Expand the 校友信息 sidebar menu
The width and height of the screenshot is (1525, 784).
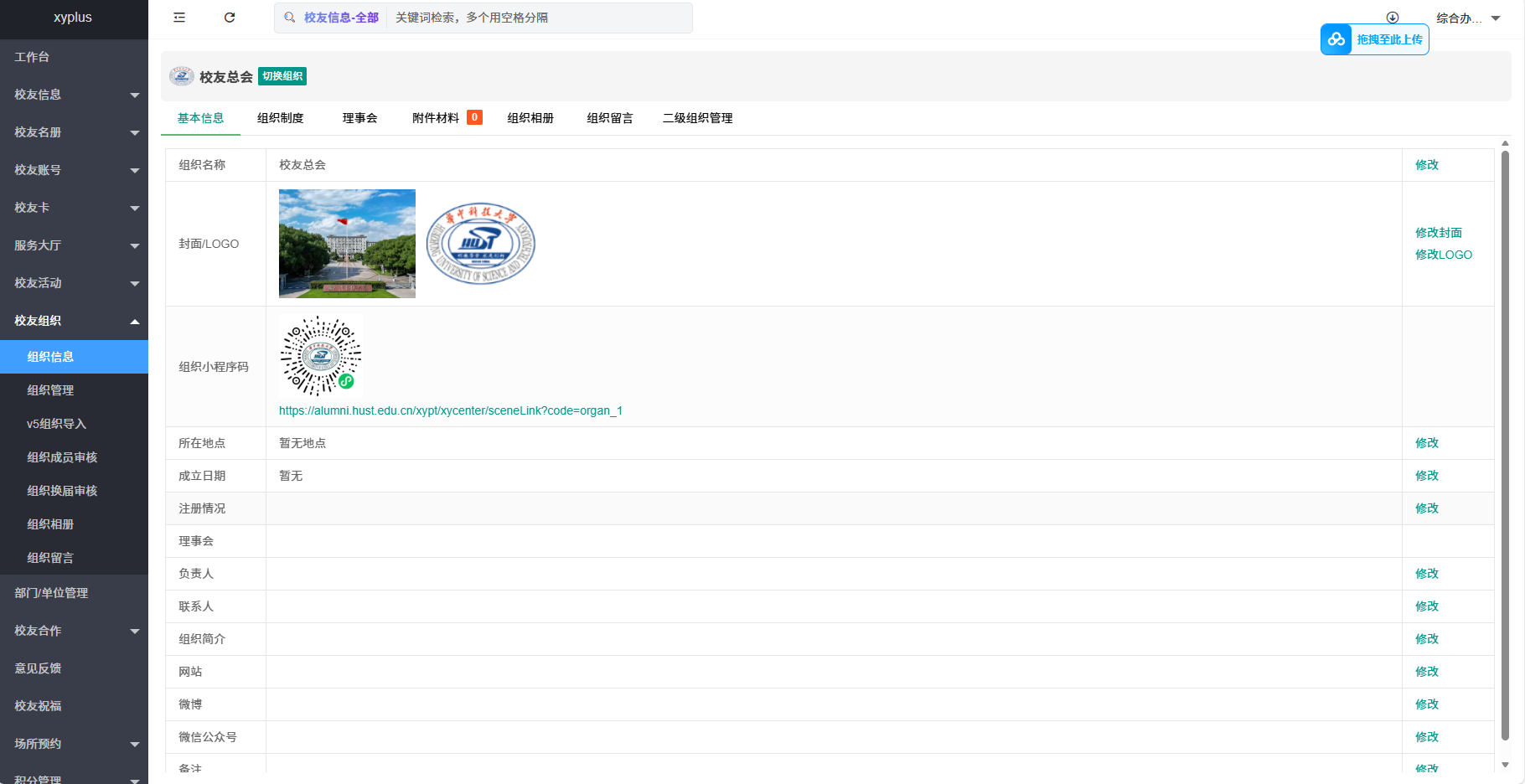(x=74, y=95)
